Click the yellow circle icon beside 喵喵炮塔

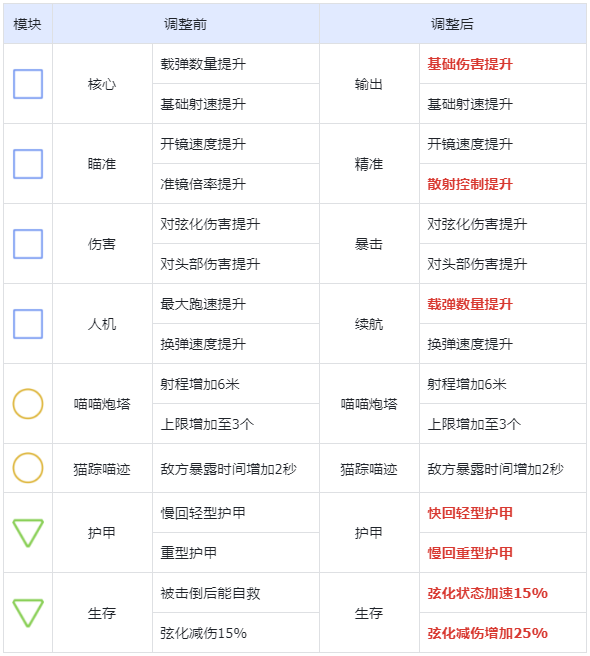(x=28, y=404)
